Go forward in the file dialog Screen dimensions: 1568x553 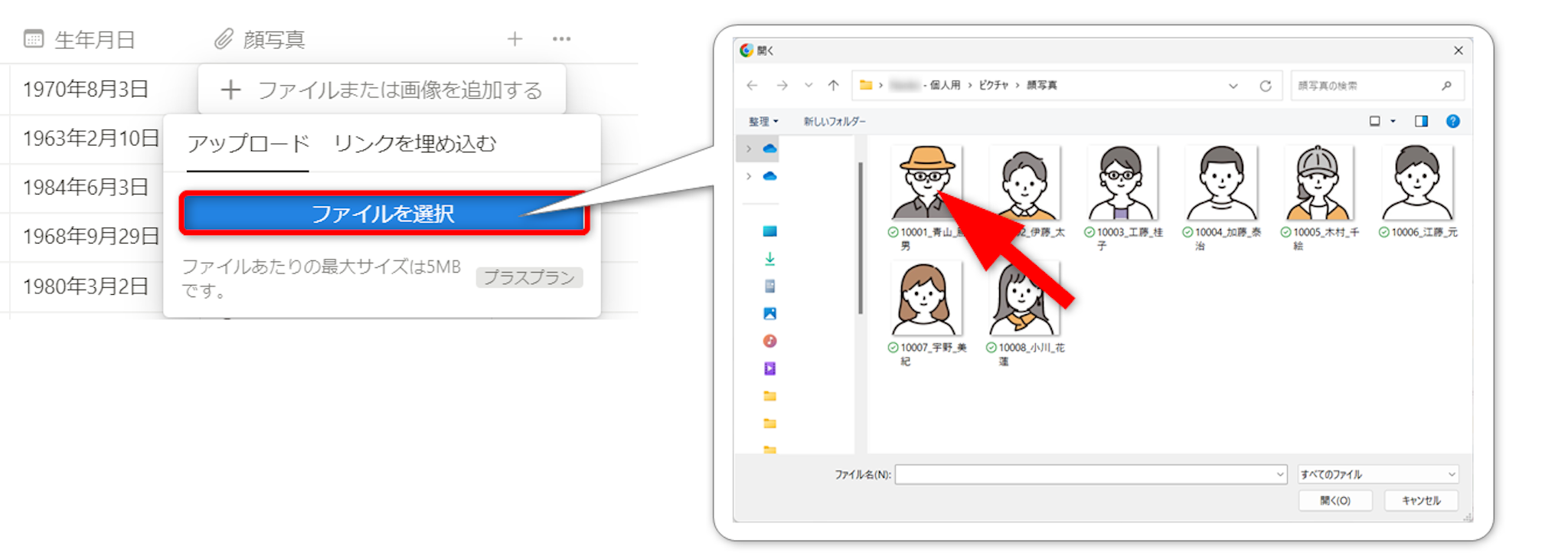coord(782,86)
